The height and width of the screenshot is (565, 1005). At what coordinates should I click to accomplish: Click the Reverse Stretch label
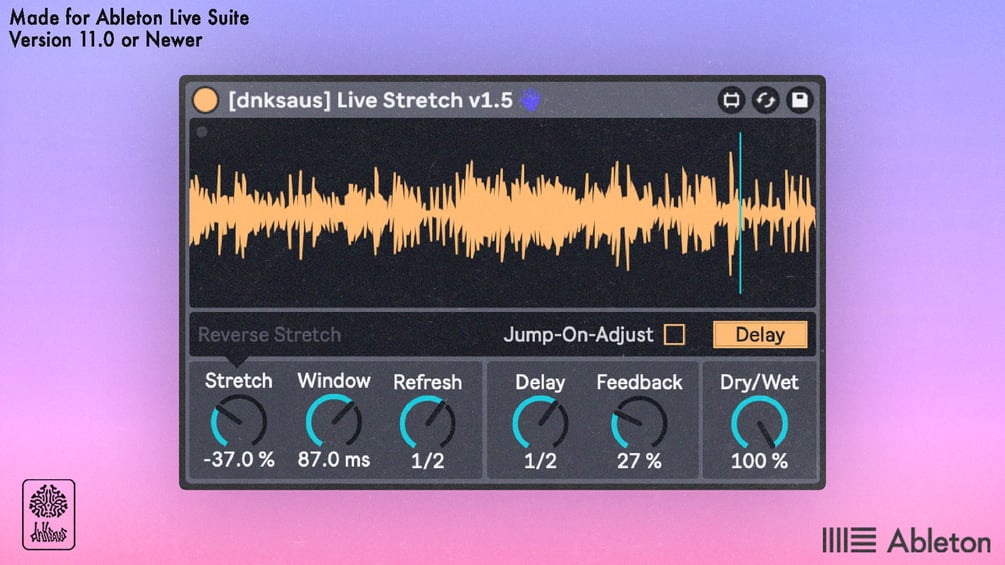coord(269,334)
